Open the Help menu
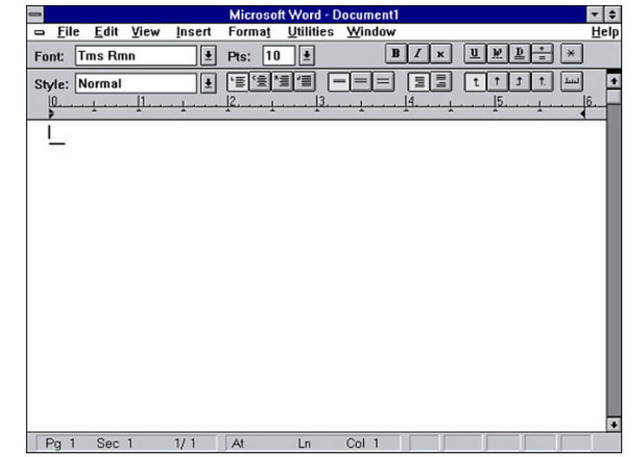 click(x=605, y=32)
